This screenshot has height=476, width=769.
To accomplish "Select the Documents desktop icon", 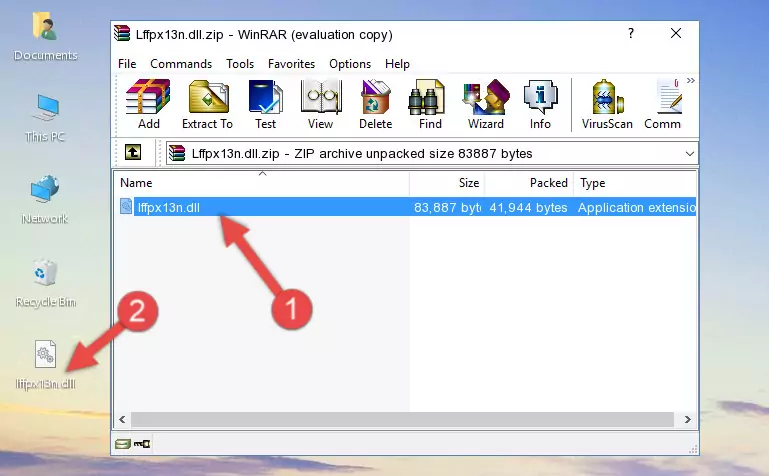I will coord(46,37).
